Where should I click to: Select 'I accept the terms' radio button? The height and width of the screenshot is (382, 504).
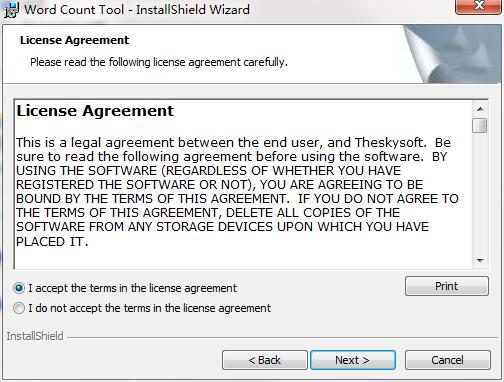point(19,288)
